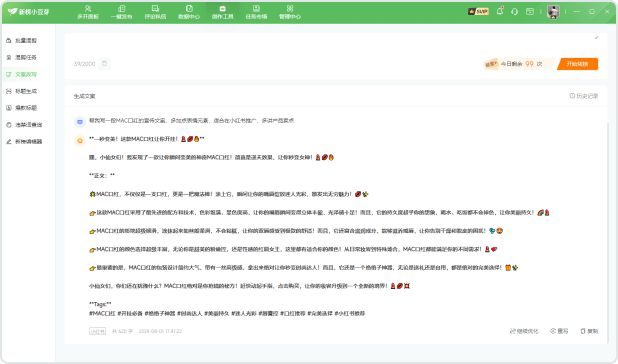Open 历史记录 history link
This screenshot has height=364, width=618.
584,96
